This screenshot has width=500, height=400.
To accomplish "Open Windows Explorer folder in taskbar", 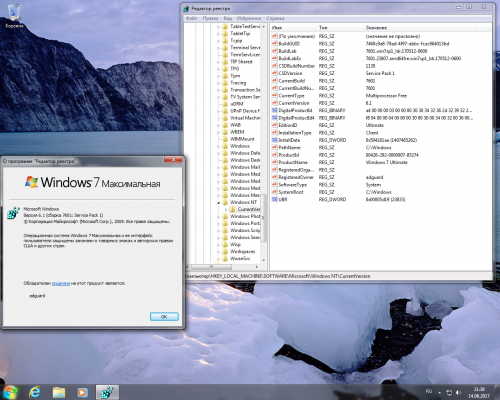I will (x=59, y=393).
